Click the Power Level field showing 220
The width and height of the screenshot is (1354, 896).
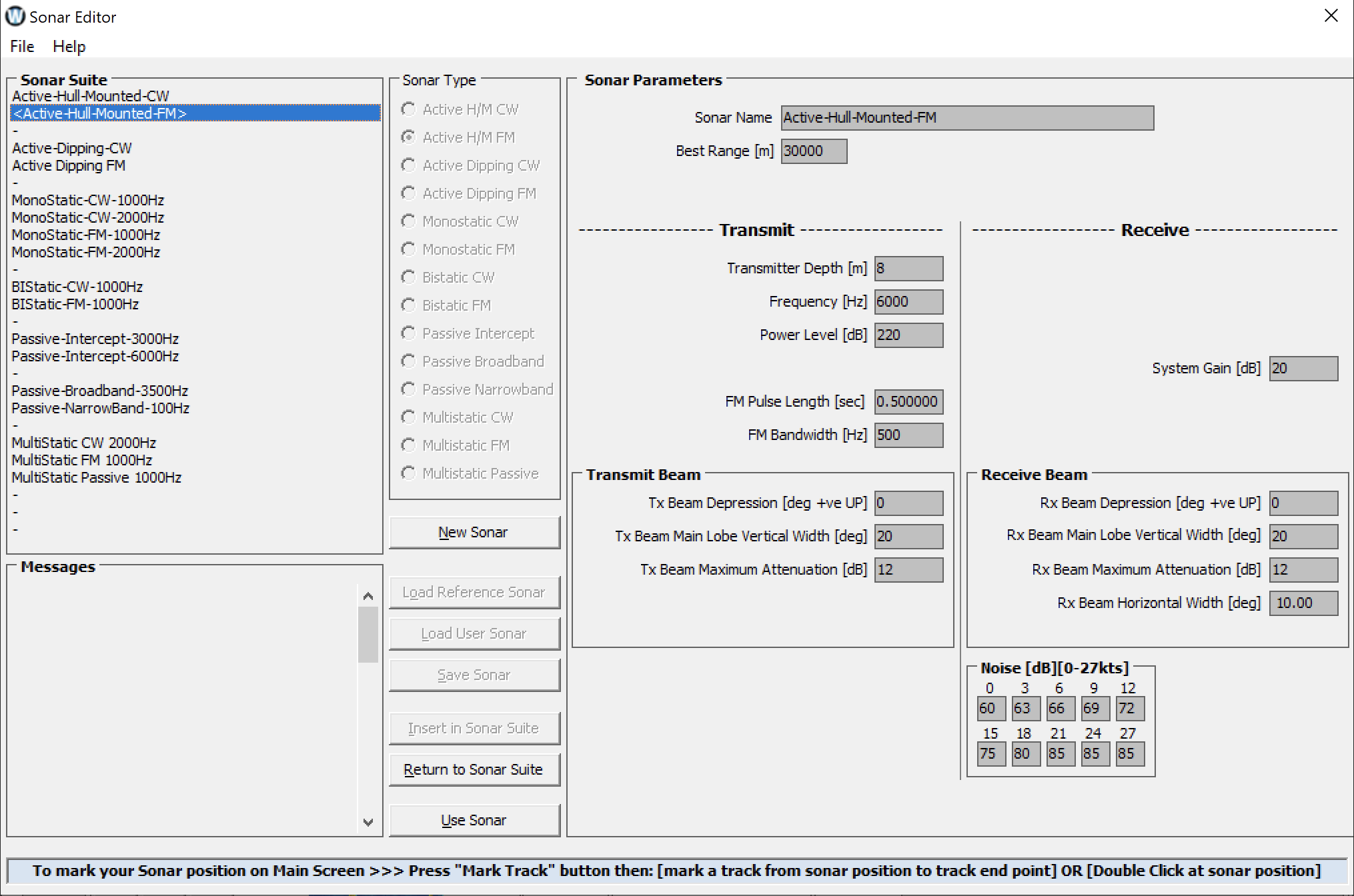pyautogui.click(x=908, y=335)
